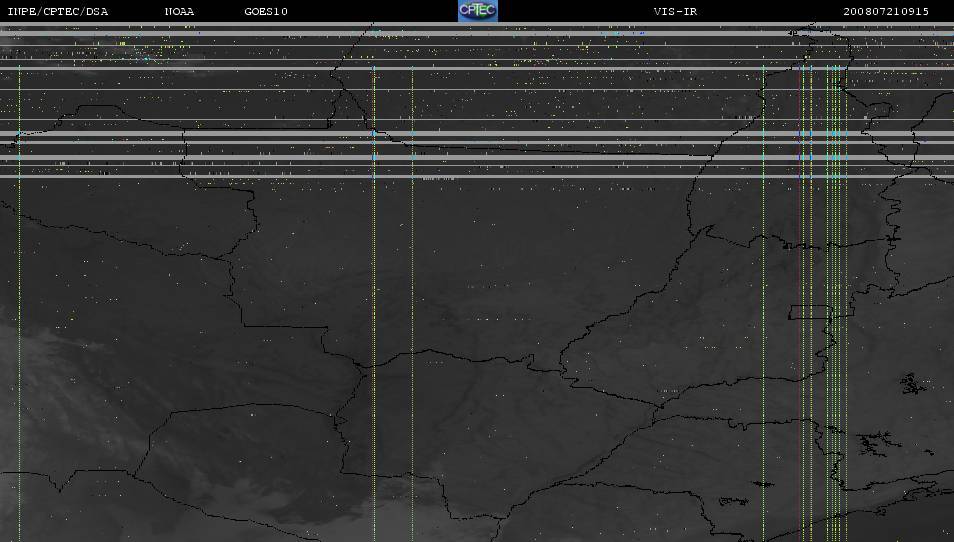The width and height of the screenshot is (954, 542).
Task: Click the border junction where three boundaries meet center
Action: pyautogui.click(x=365, y=367)
